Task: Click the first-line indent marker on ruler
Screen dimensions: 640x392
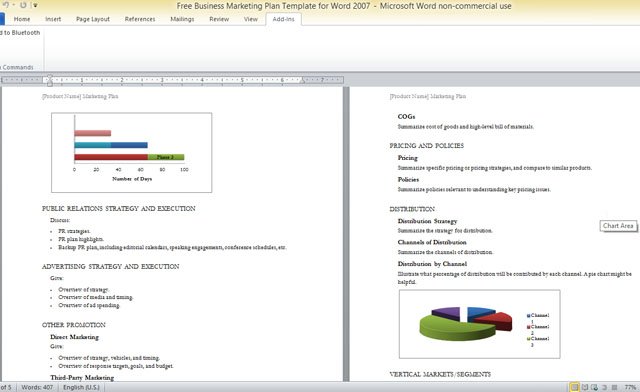Action: (50, 76)
